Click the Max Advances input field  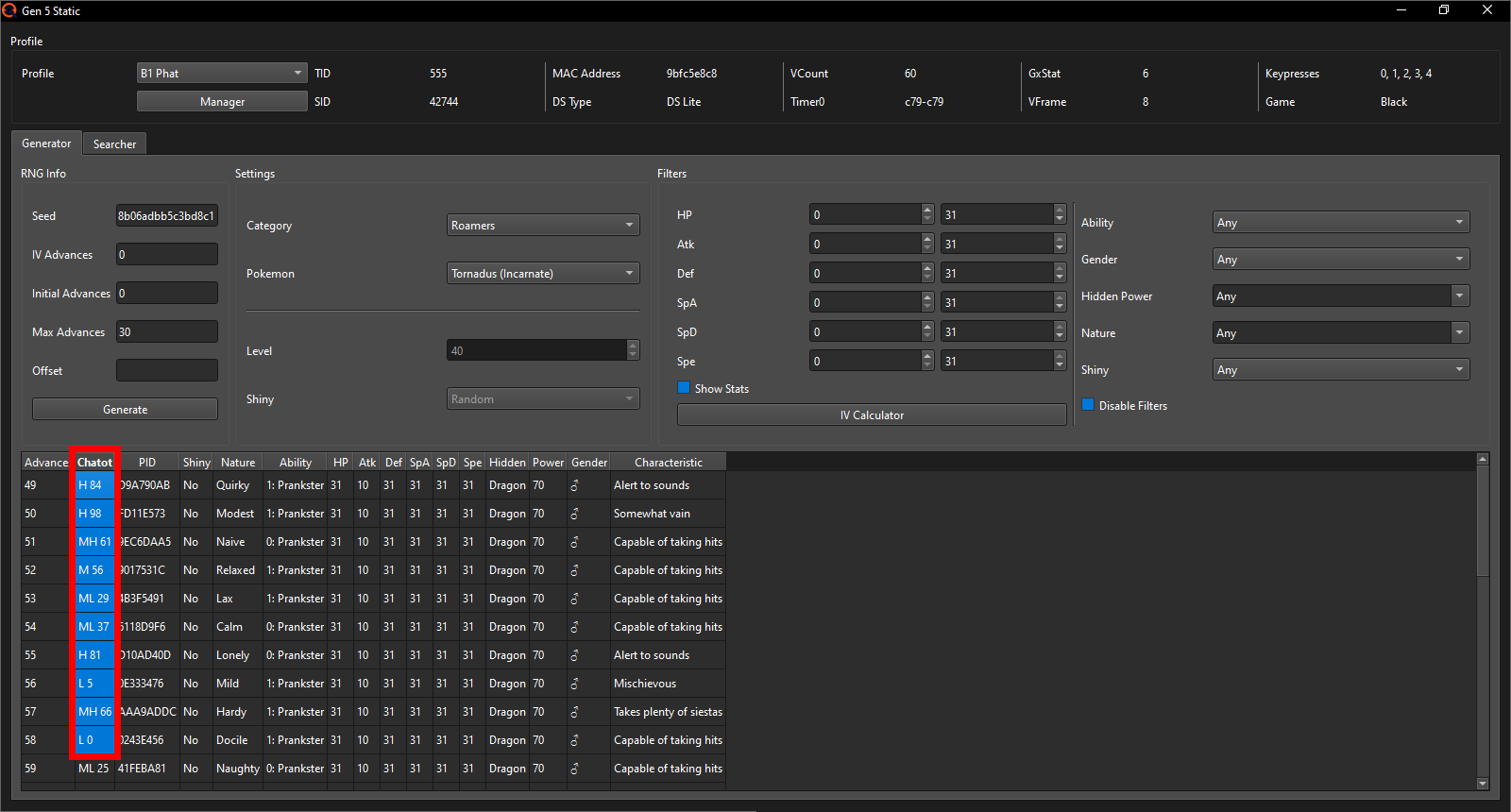(166, 332)
